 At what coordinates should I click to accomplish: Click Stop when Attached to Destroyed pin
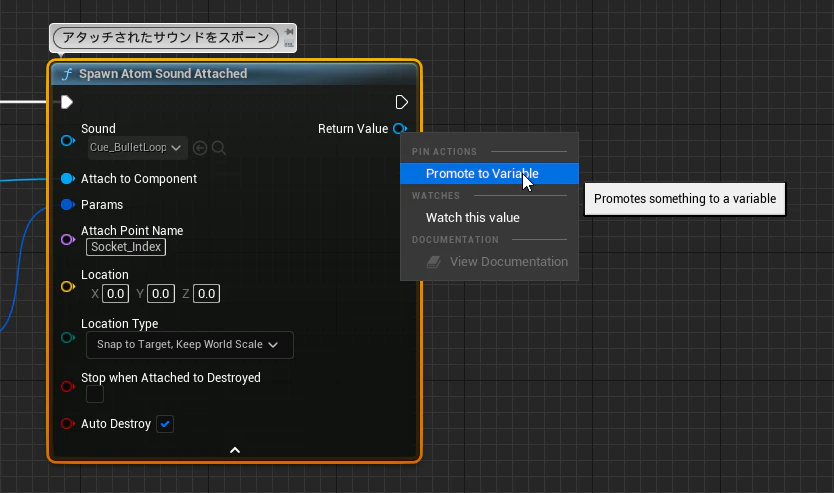[x=68, y=386]
